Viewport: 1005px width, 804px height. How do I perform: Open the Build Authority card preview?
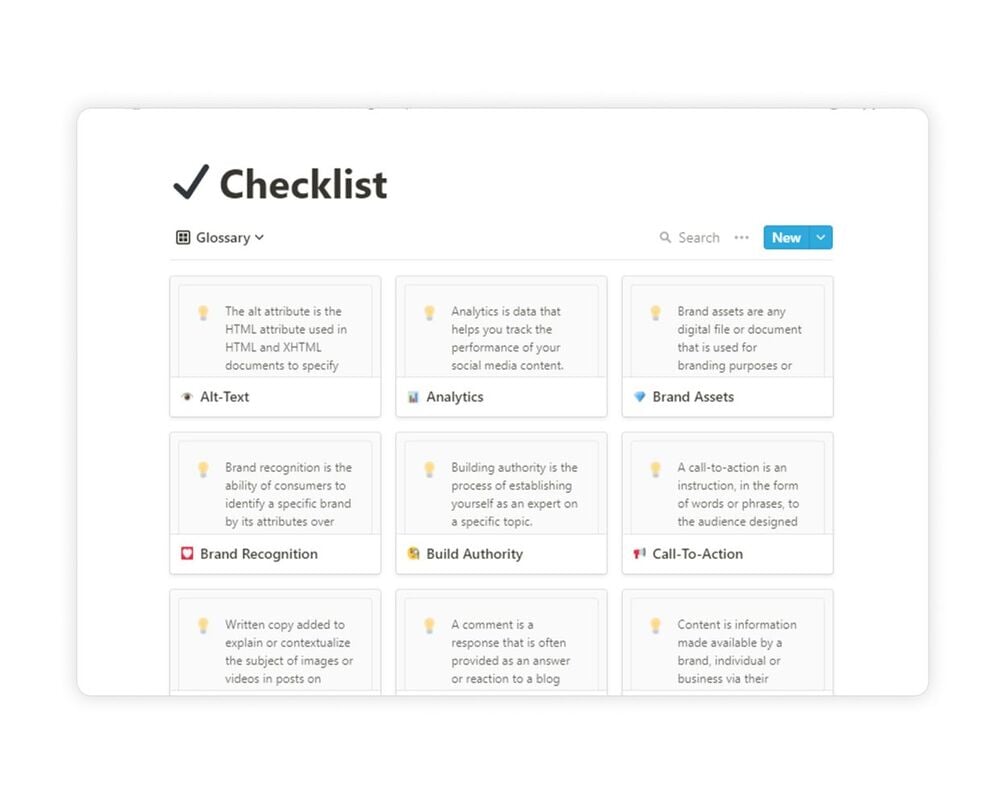point(501,487)
